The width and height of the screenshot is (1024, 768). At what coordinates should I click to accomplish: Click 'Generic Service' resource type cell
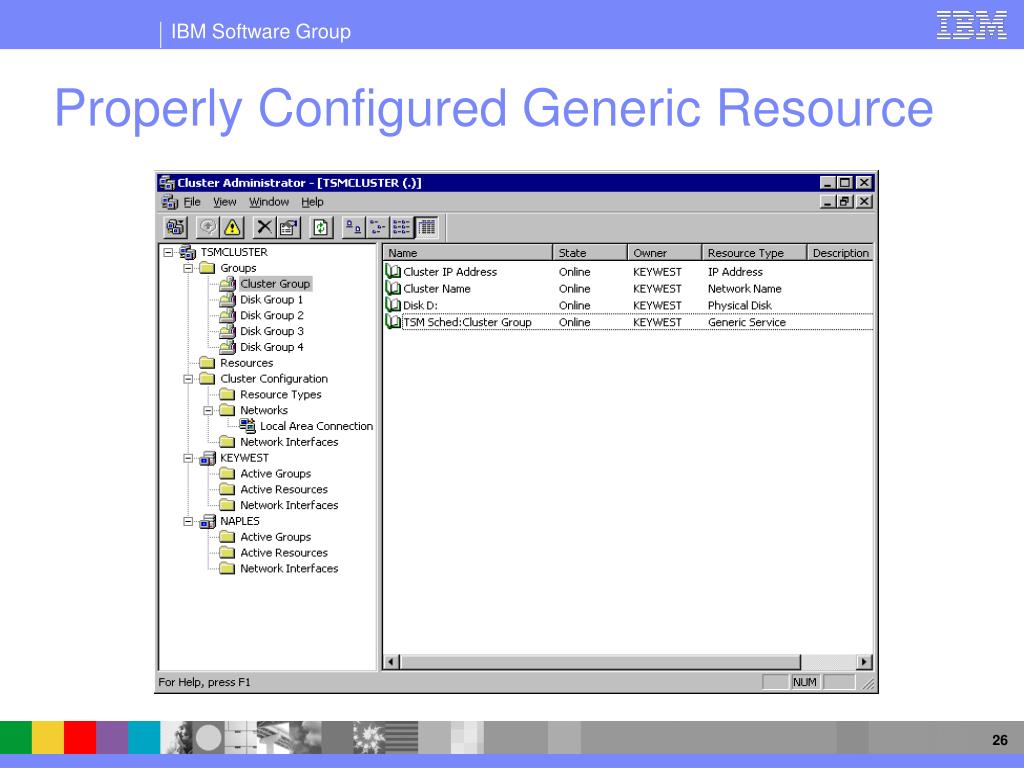point(746,322)
